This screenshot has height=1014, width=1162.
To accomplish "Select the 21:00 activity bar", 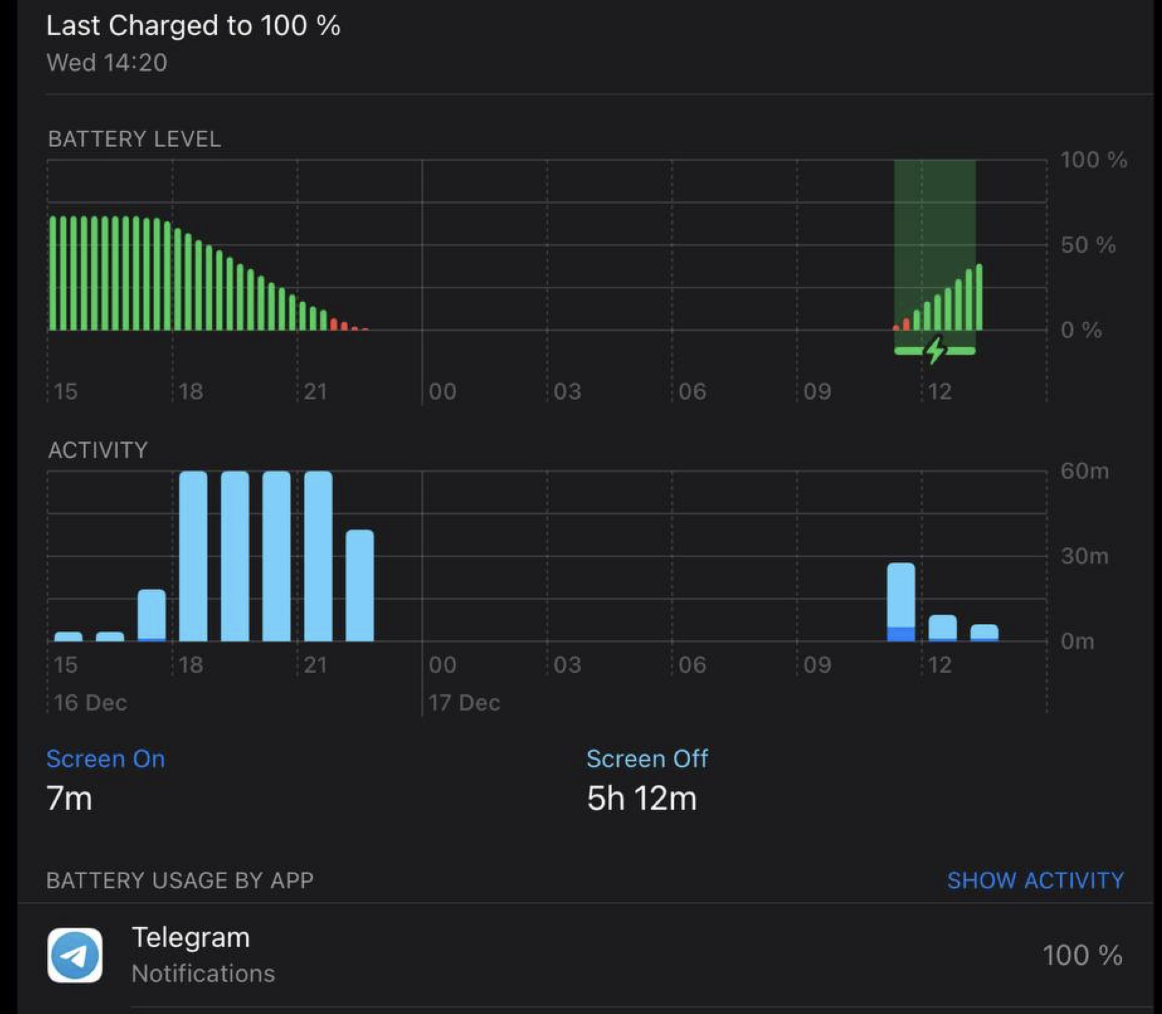I will click(318, 556).
